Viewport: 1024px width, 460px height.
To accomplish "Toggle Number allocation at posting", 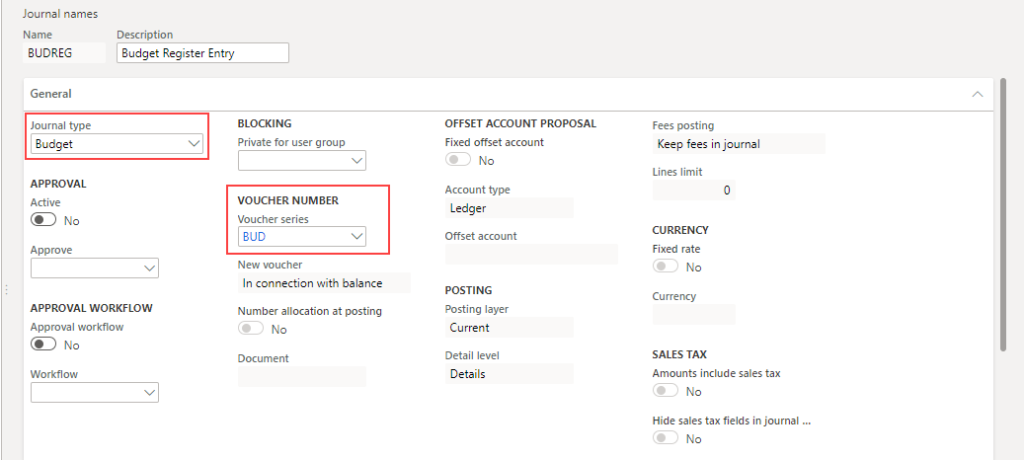I will (x=251, y=329).
